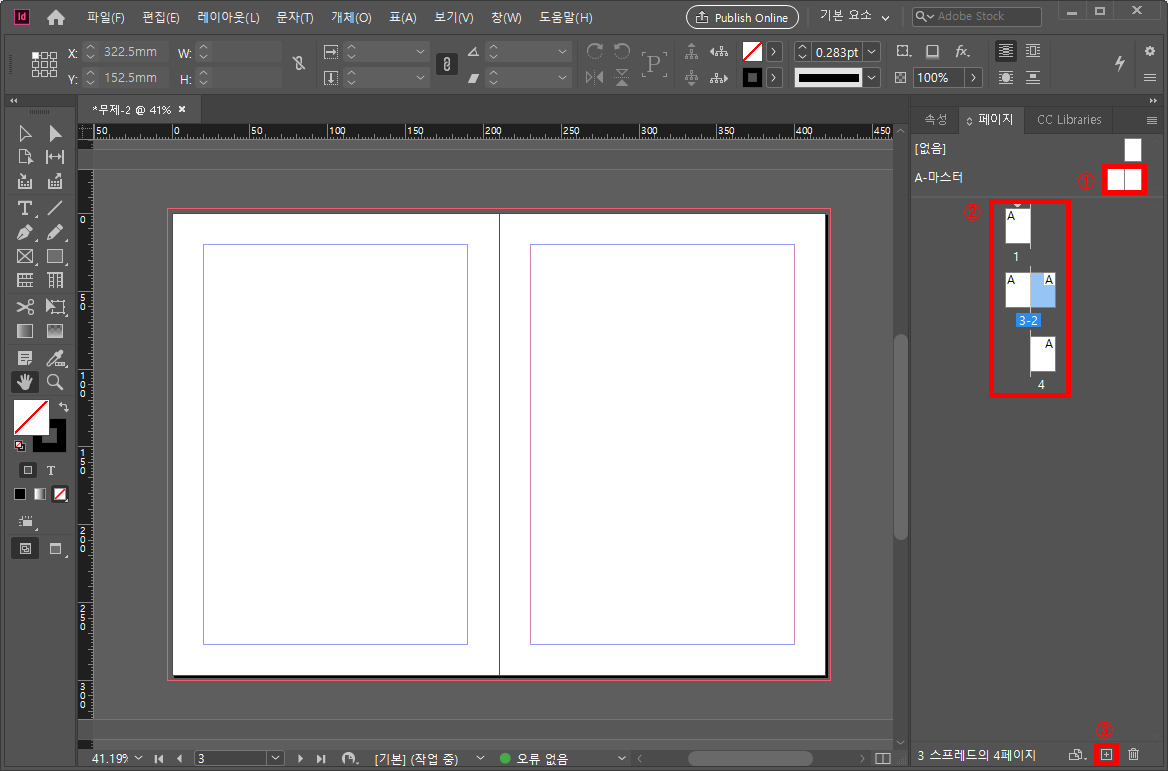Go to the previous page
Screen dimensions: 1168x771
pos(180,758)
